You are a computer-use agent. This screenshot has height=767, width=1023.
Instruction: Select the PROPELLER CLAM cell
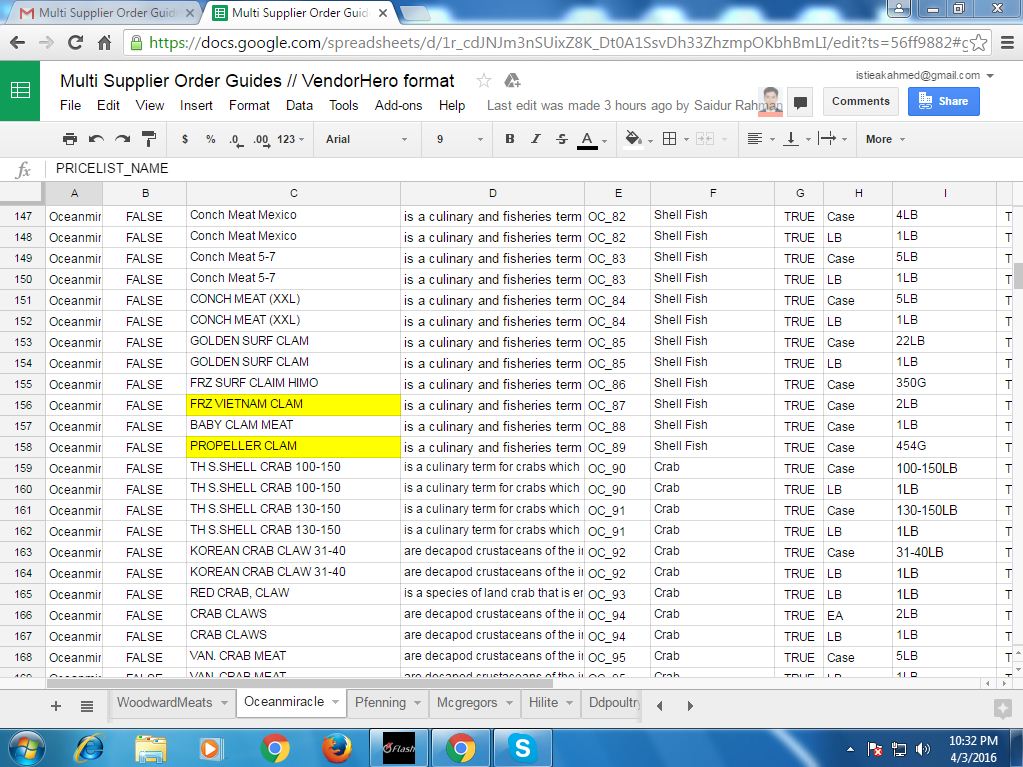(x=294, y=447)
